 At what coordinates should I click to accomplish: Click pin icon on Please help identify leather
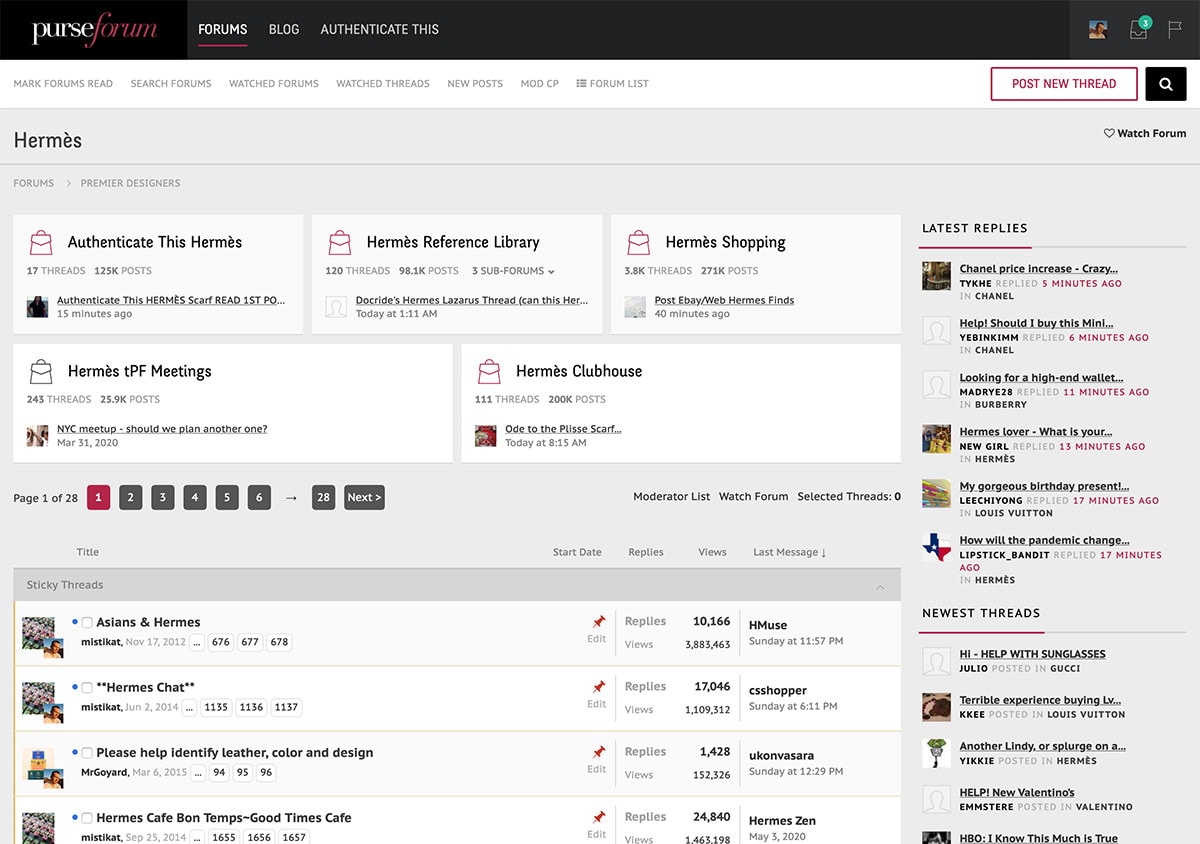coord(599,752)
